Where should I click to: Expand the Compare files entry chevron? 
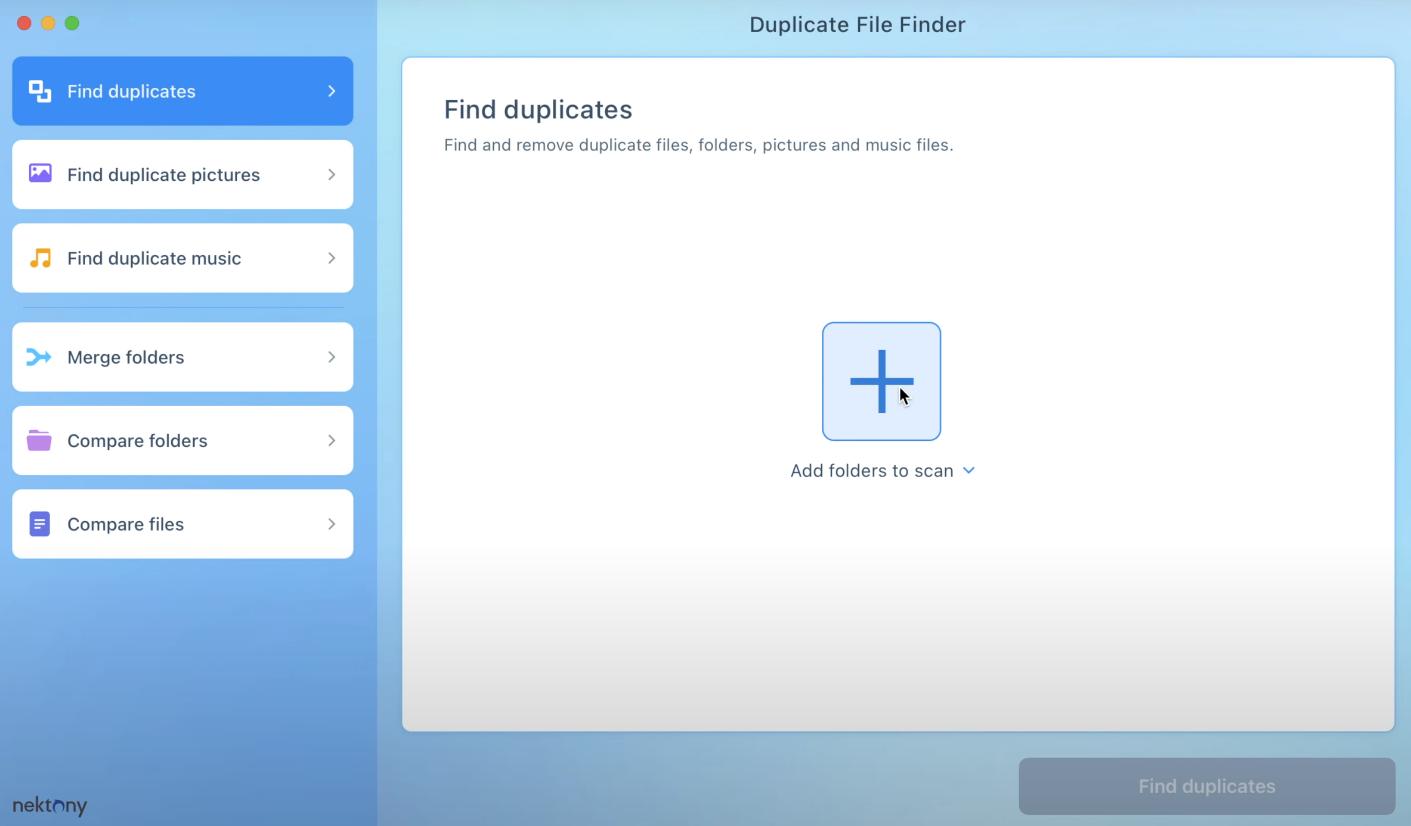(332, 523)
